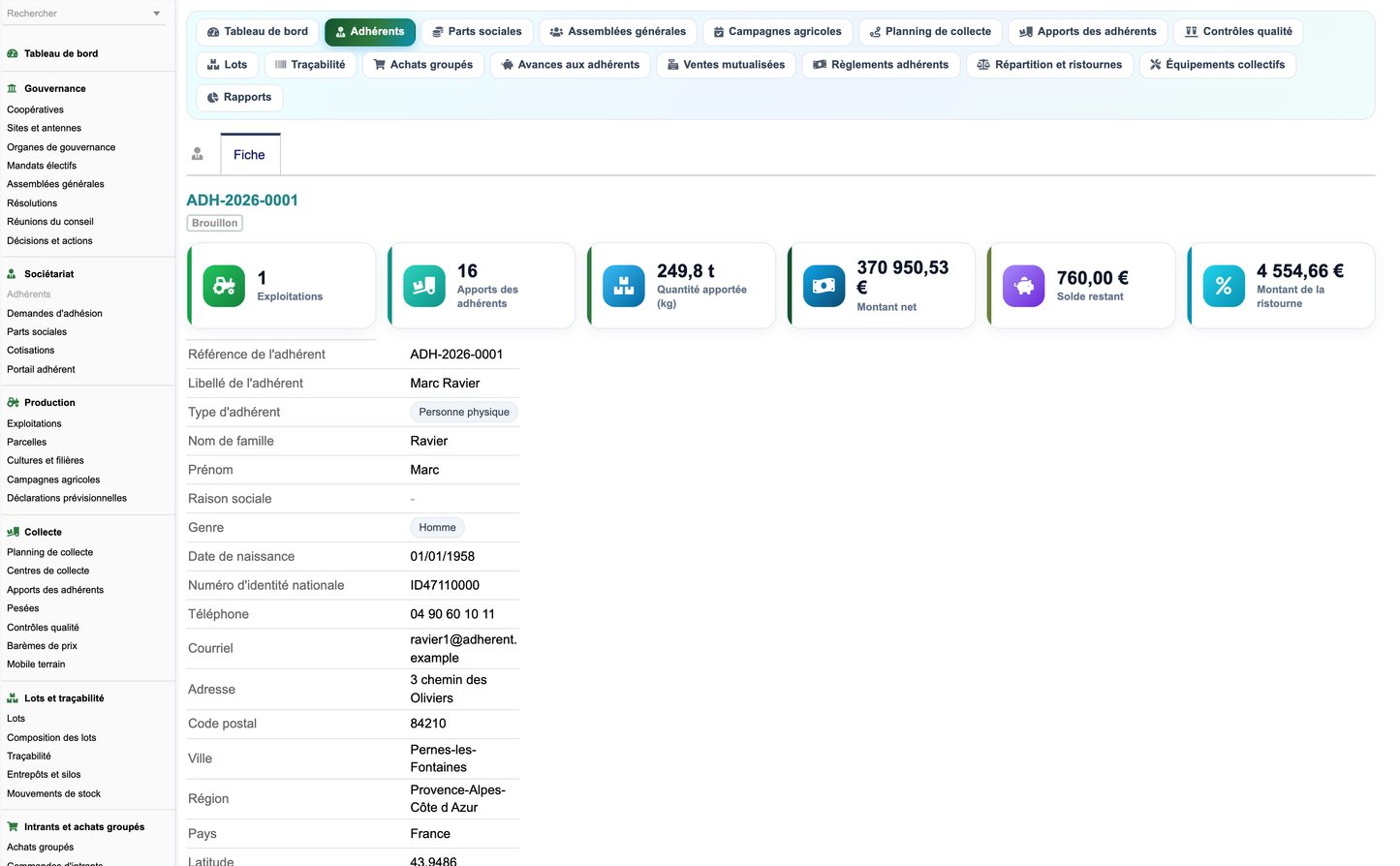Screen dimensions: 1400x866
Task: Click the phone number 04 90 60 10 11
Action: (x=452, y=614)
